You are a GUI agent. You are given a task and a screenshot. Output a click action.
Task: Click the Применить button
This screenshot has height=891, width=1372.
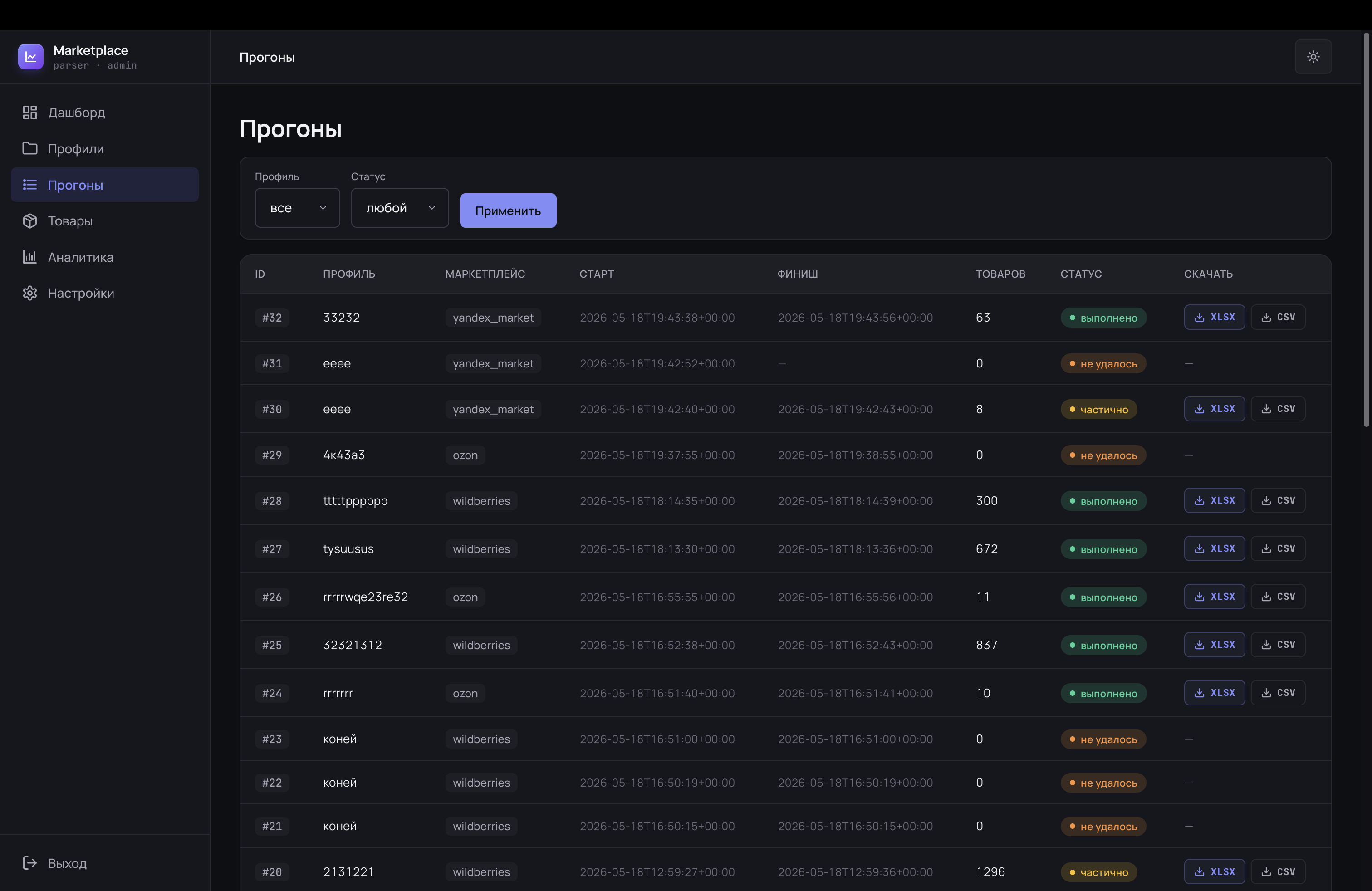[508, 211]
